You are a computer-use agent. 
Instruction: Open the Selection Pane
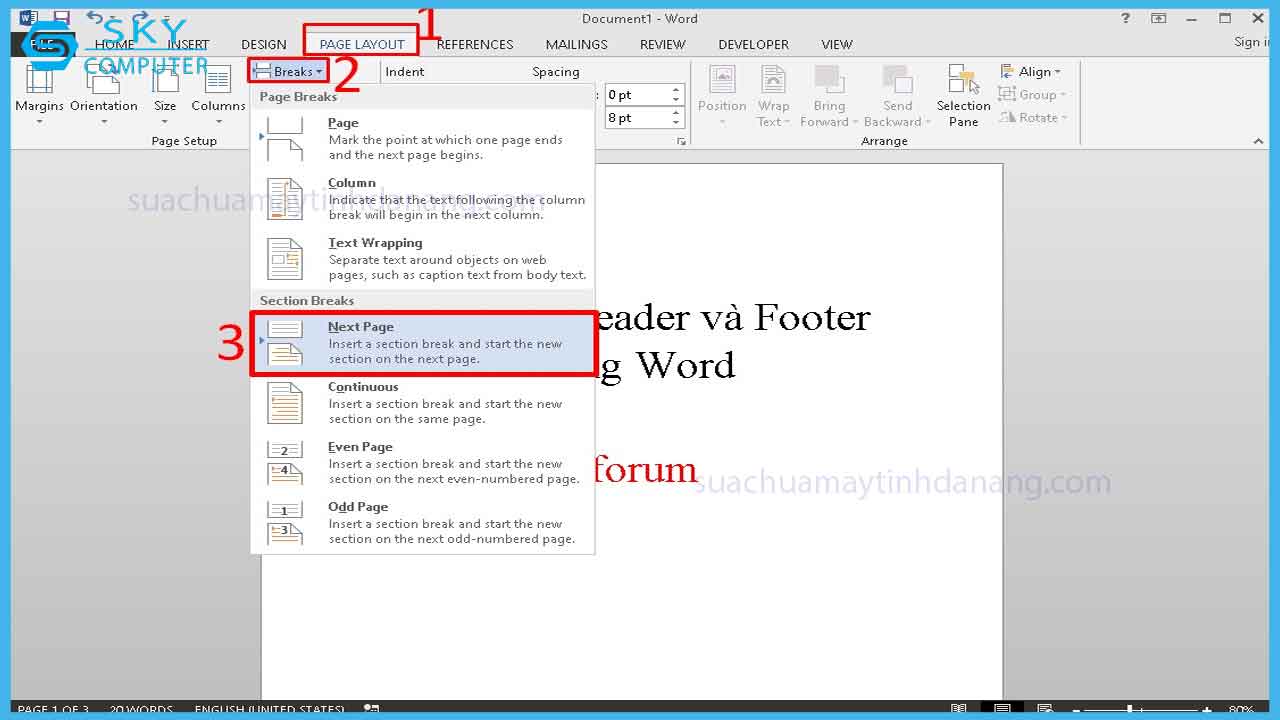[963, 95]
